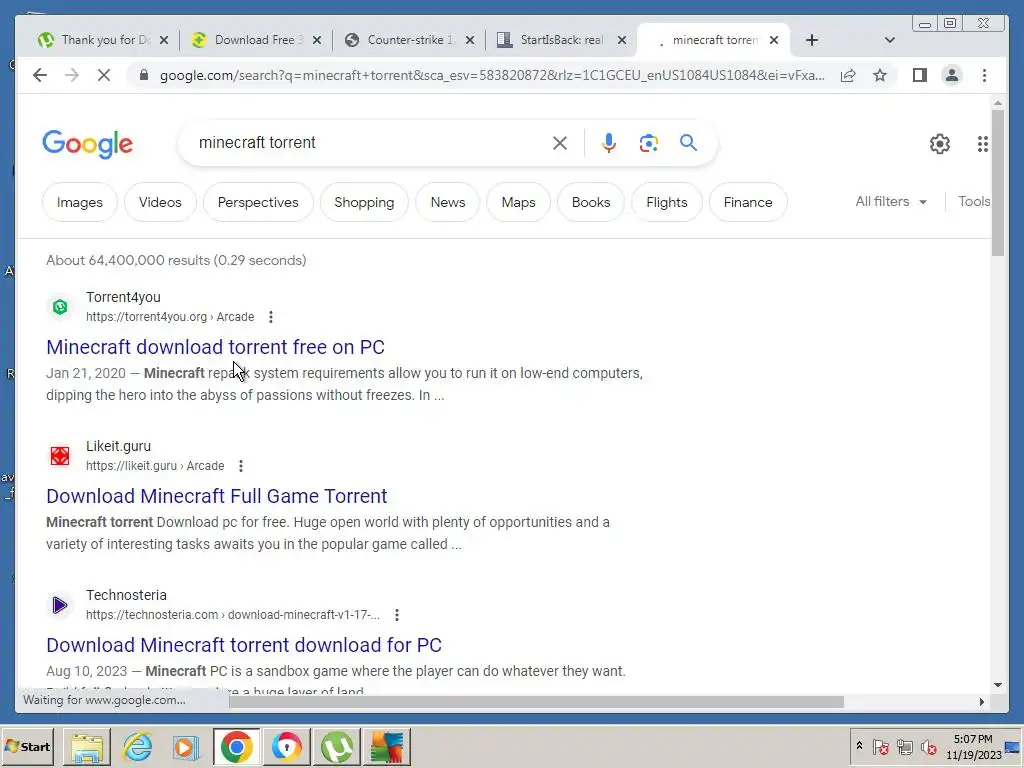Switch to Thank you for Downloading tab
The height and width of the screenshot is (768, 1024).
tap(96, 40)
